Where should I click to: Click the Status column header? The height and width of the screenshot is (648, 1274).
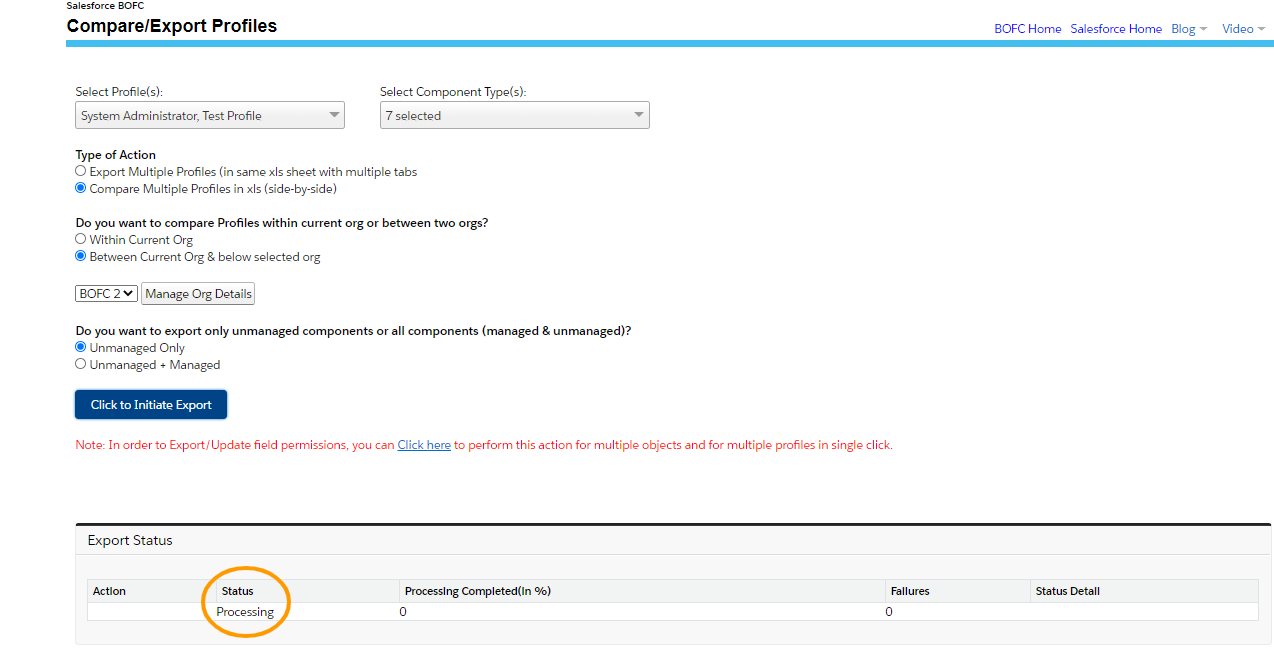308,591
